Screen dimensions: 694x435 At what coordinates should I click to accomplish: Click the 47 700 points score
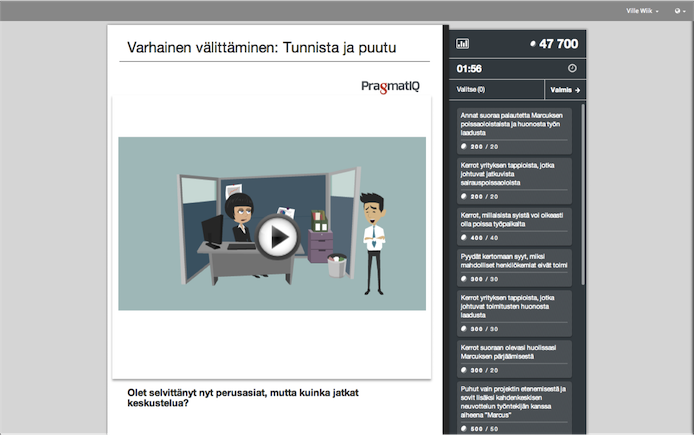click(x=558, y=44)
